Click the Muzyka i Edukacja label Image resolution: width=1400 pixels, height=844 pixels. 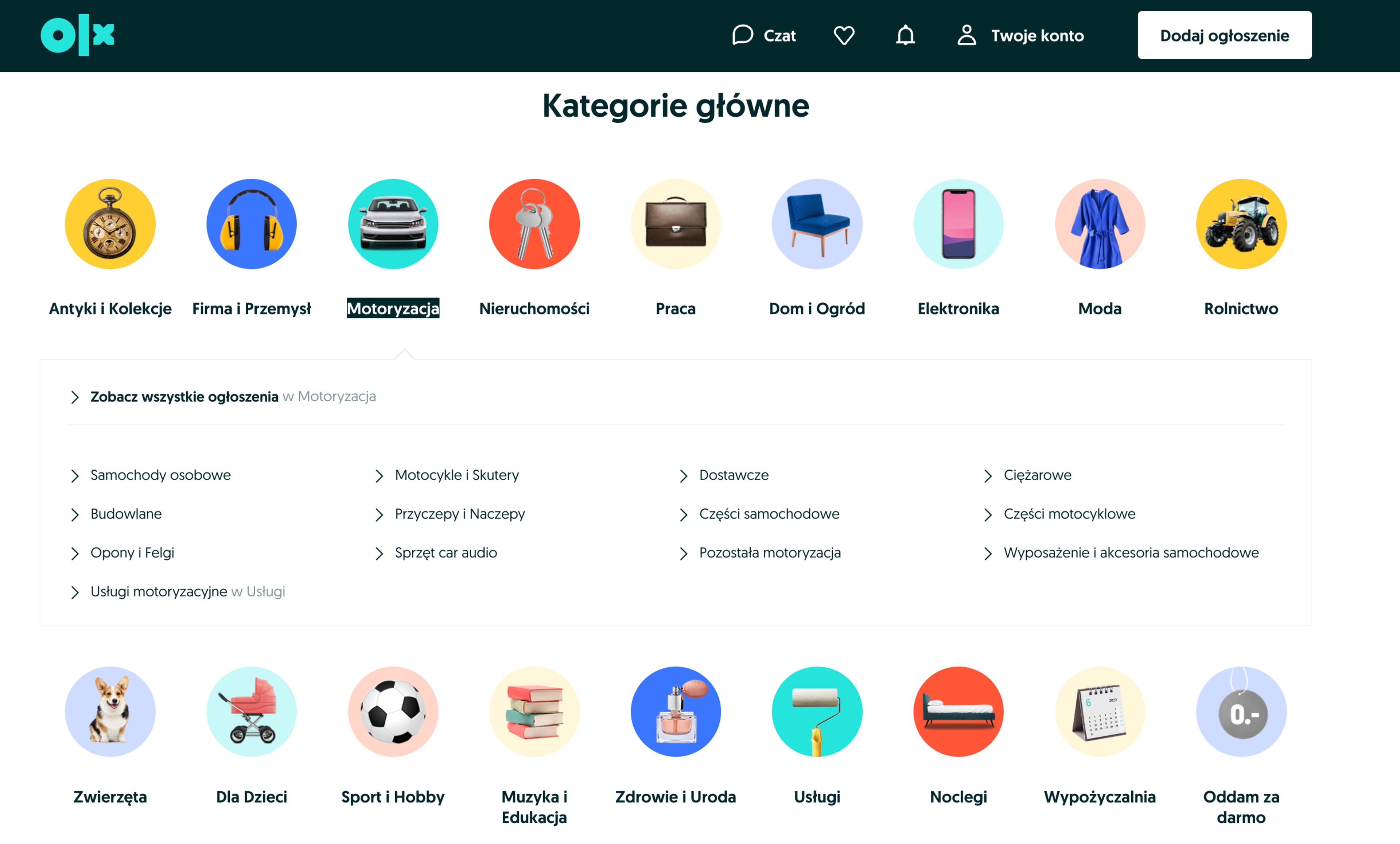pos(534,807)
